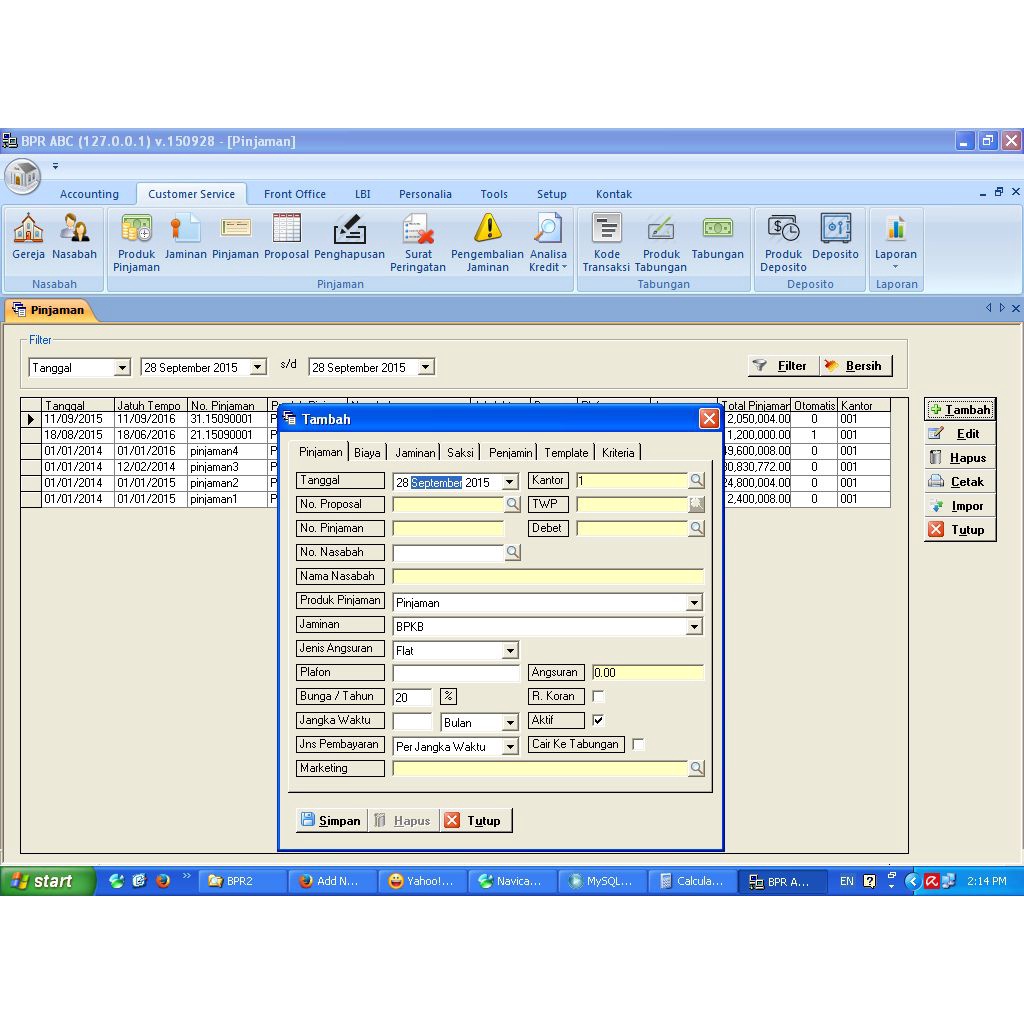This screenshot has width=1024, height=1024.
Task: Expand the Jaminan BPKB dropdown
Action: click(x=694, y=627)
